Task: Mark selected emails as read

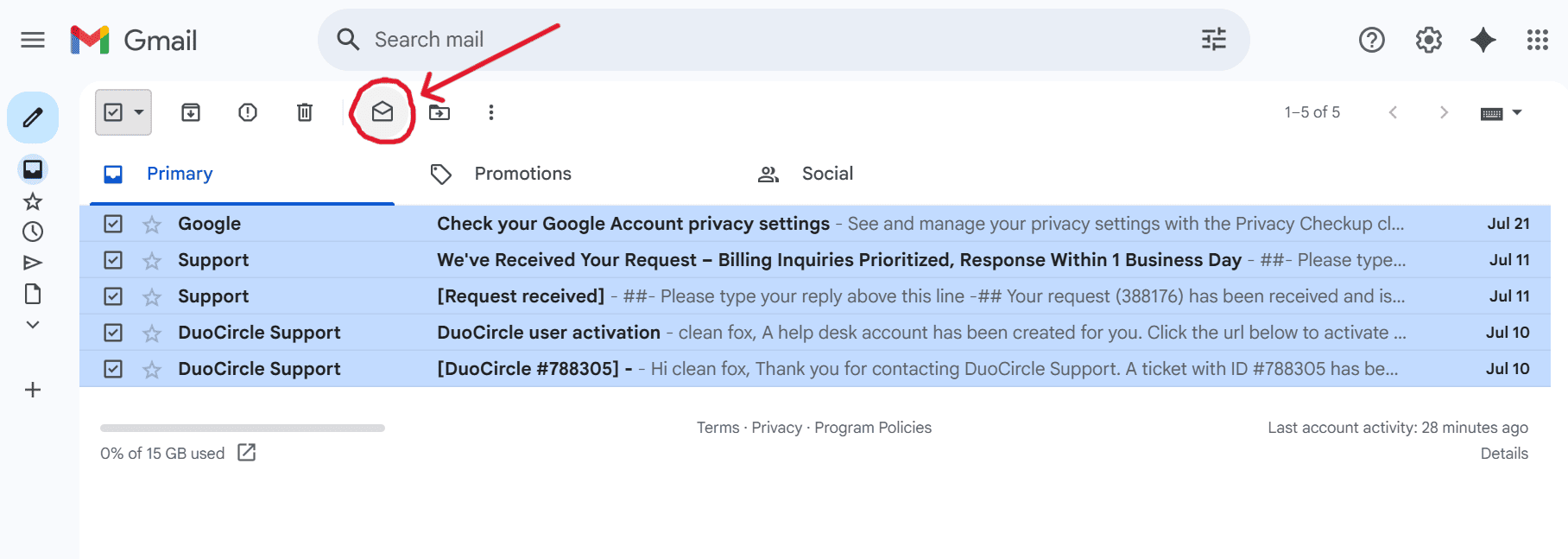Action: click(383, 111)
